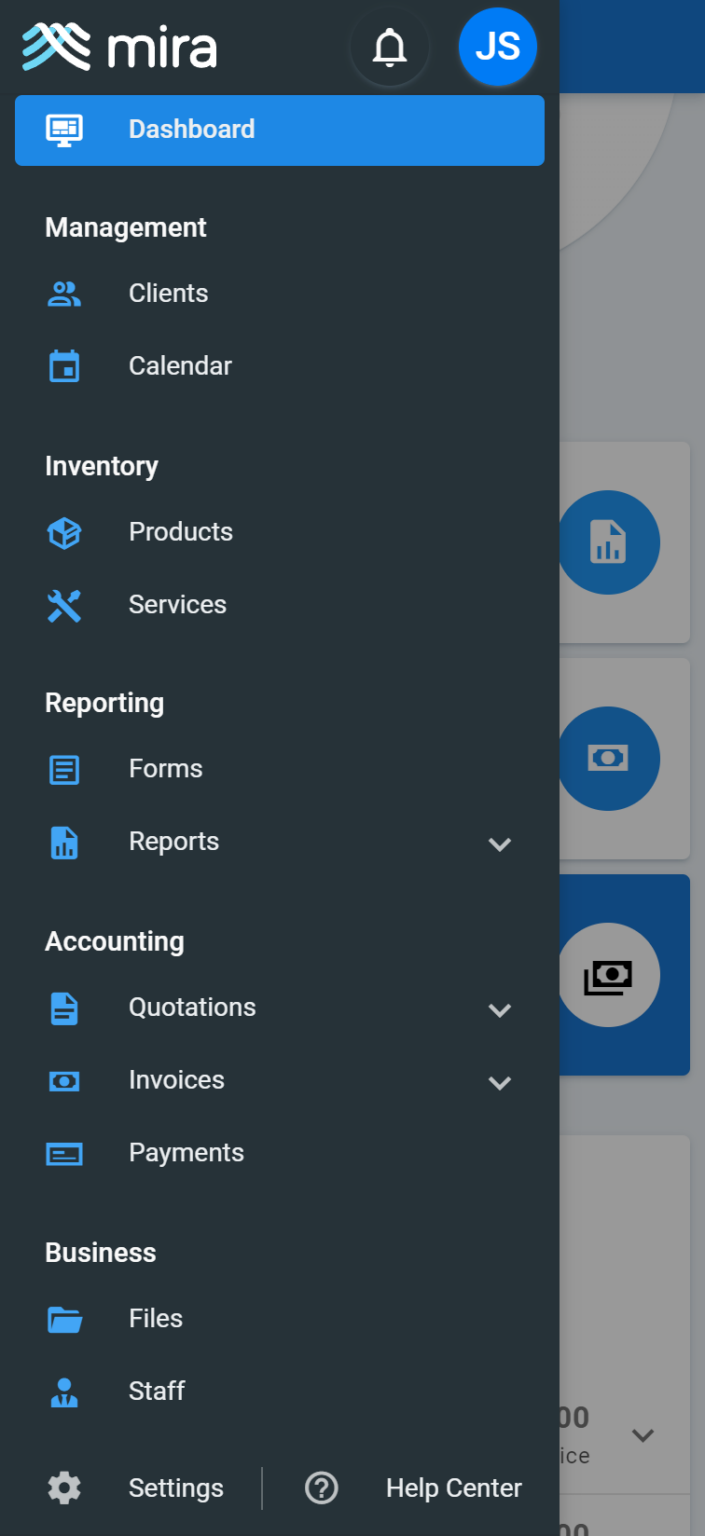Open the notifications bell
Screen dimensions: 705x1536
(390, 47)
